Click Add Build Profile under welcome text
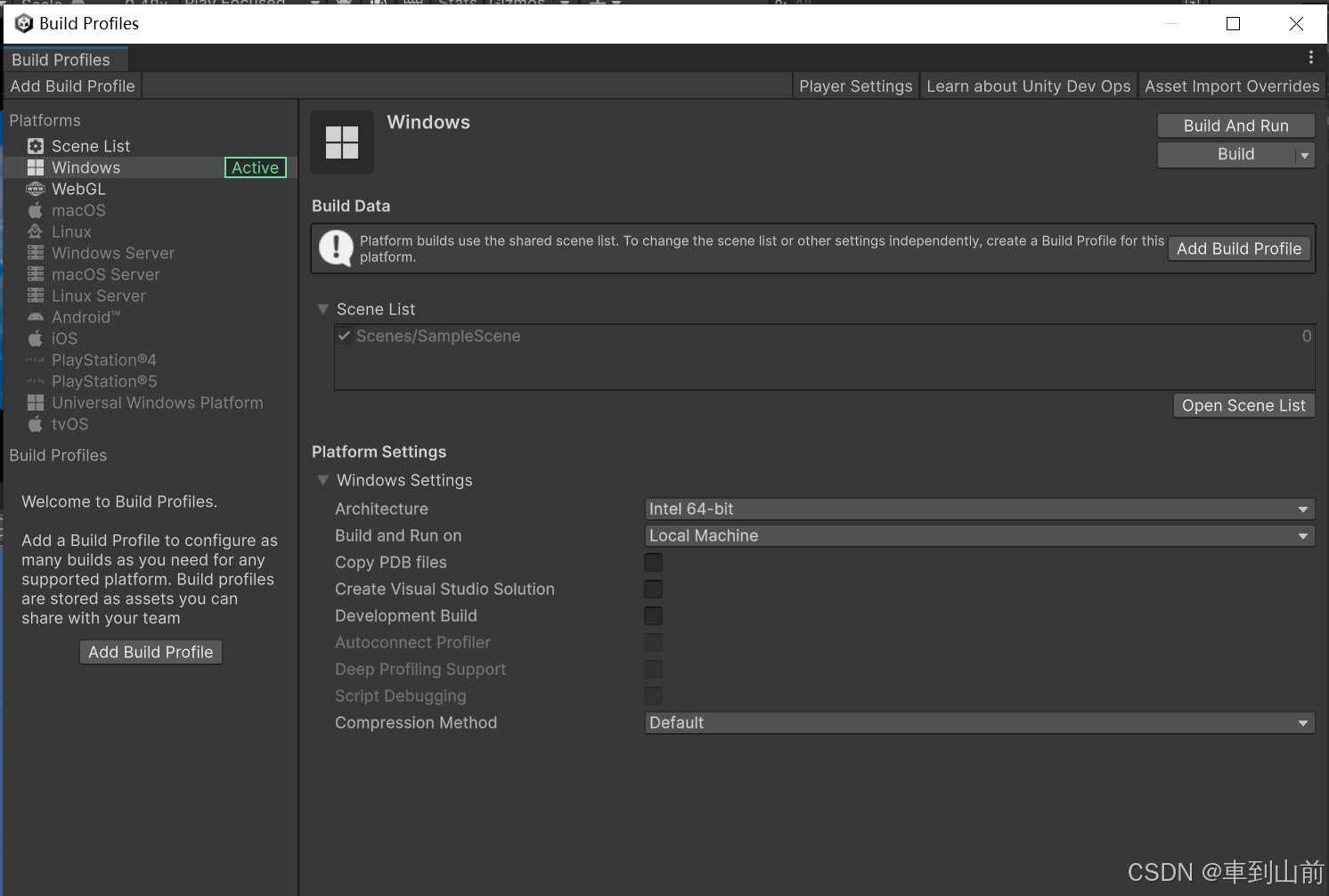 tap(151, 652)
